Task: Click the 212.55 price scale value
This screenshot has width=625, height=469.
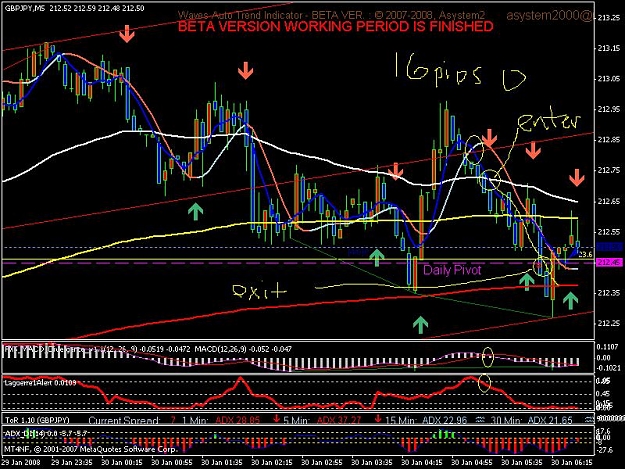Action: pos(609,232)
